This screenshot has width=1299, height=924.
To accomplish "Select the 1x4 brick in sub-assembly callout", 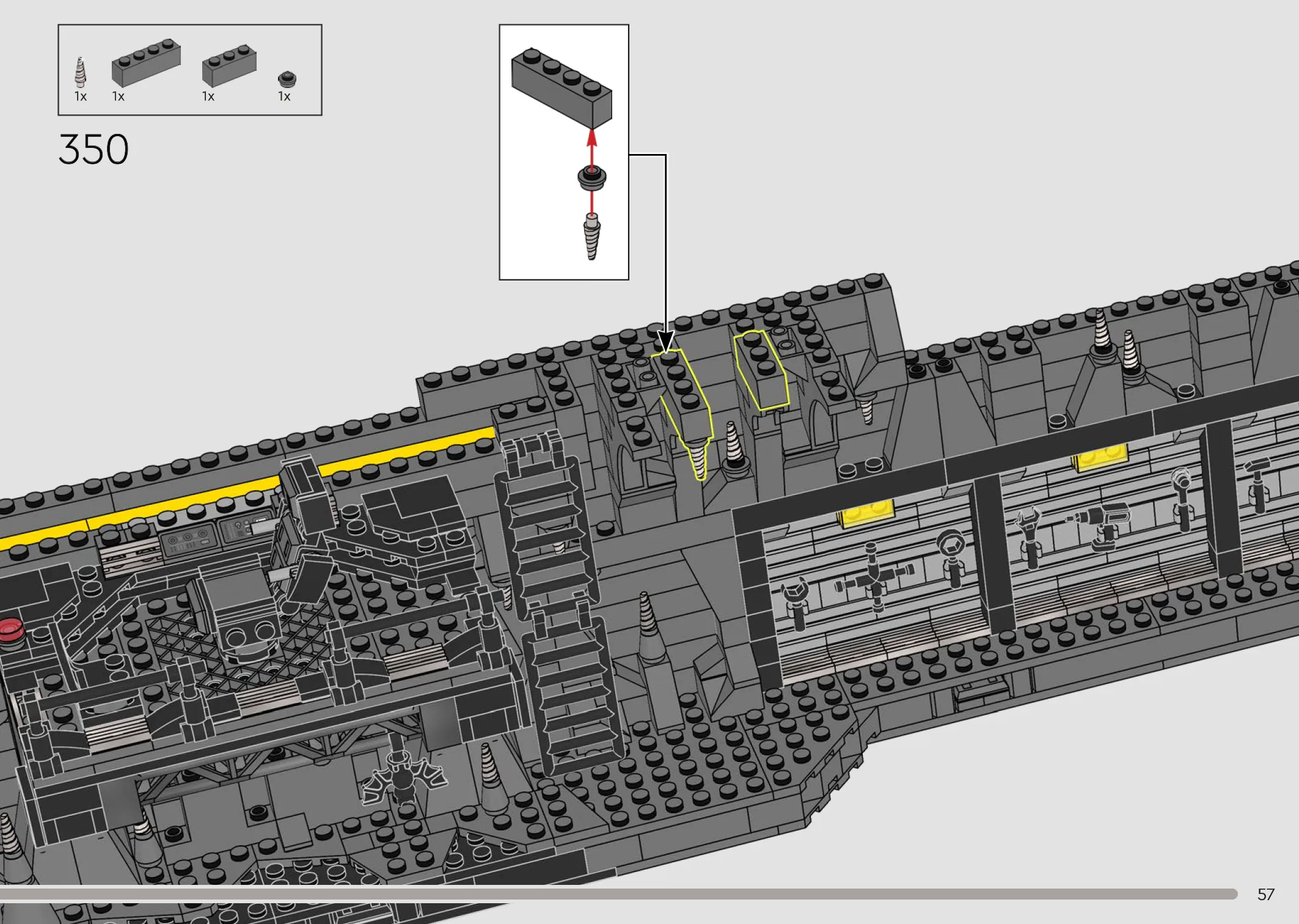I will tap(562, 88).
